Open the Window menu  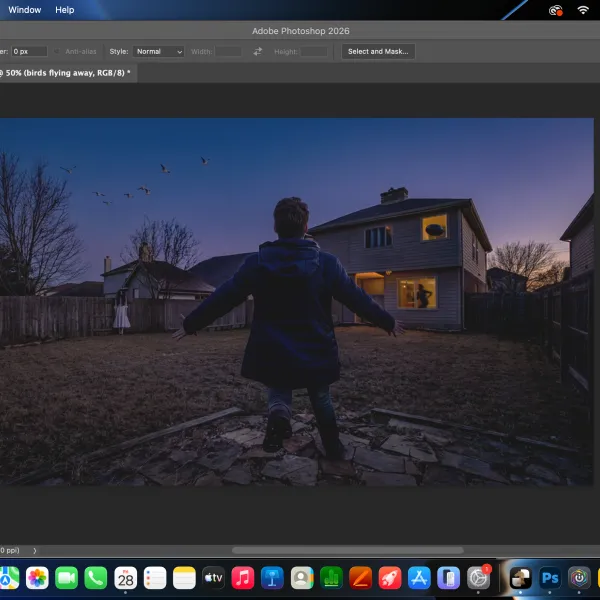coord(24,10)
